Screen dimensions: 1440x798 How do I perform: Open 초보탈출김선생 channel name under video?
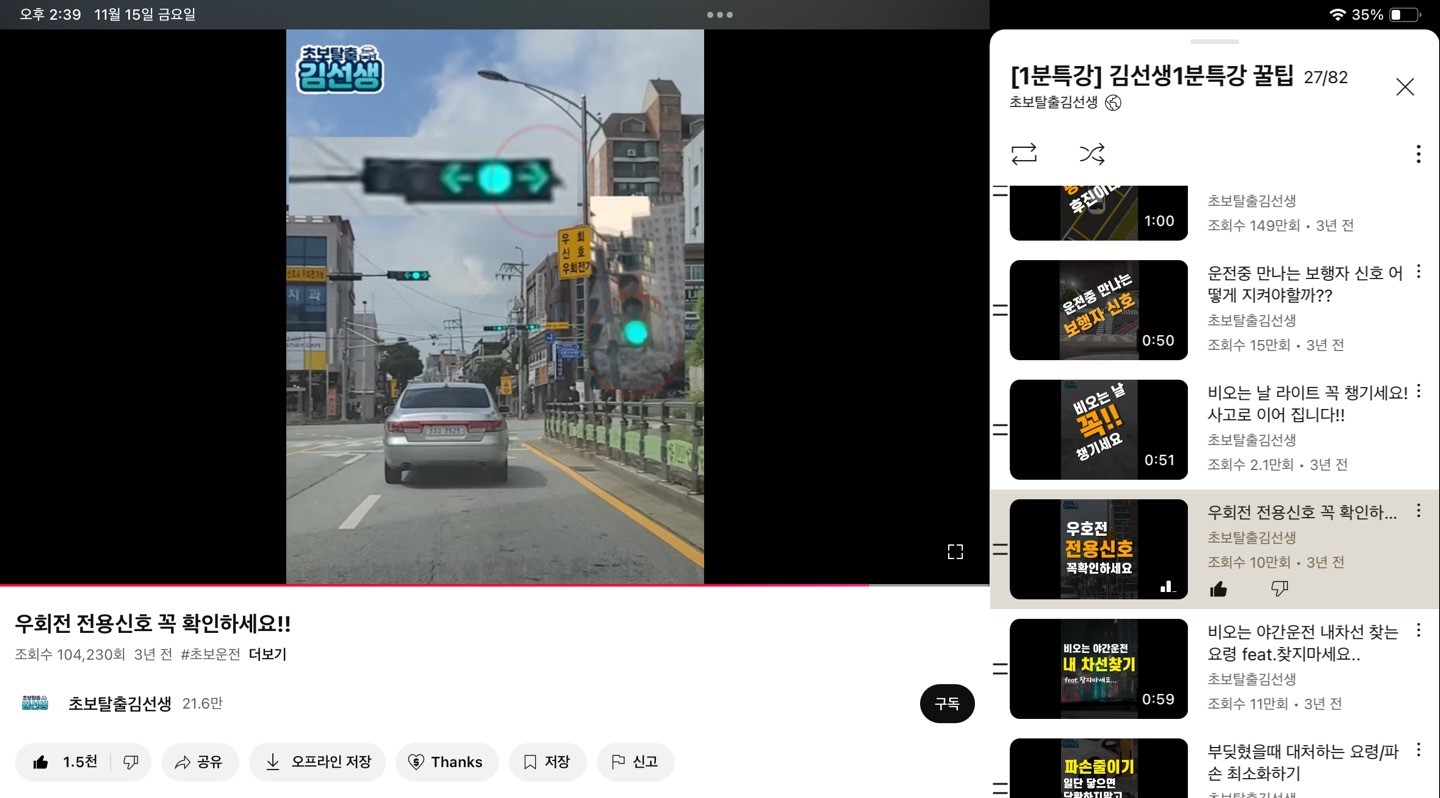(120, 704)
